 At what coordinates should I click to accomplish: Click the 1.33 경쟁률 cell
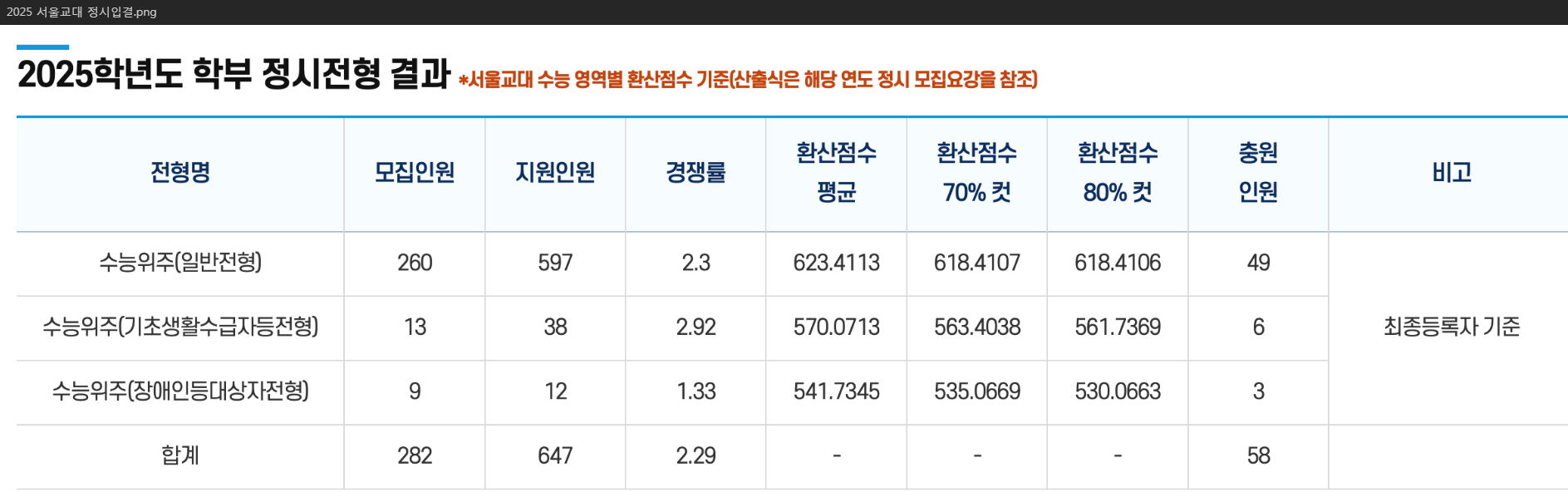pos(696,391)
